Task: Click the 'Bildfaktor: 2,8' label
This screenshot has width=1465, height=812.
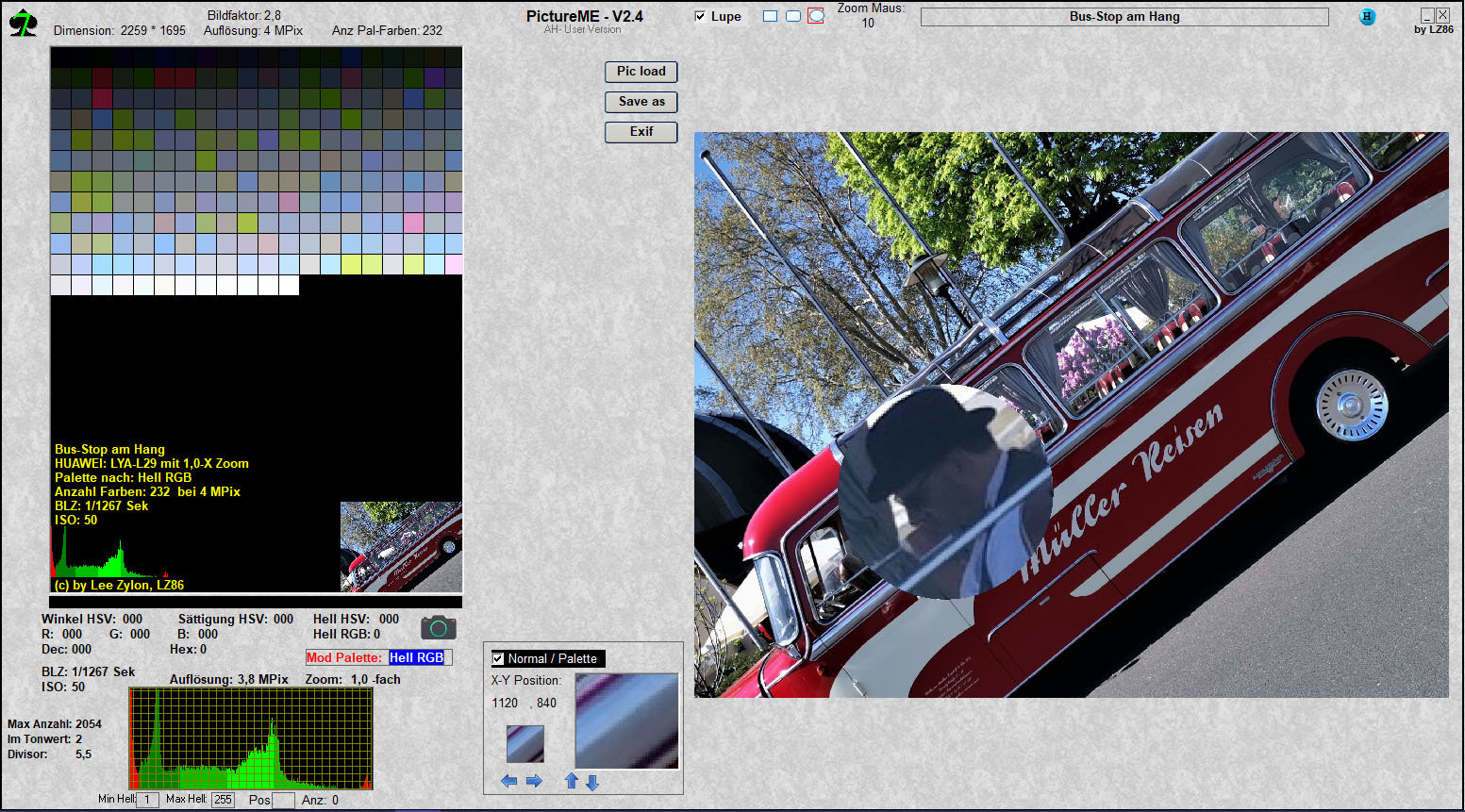Action: click(x=244, y=15)
